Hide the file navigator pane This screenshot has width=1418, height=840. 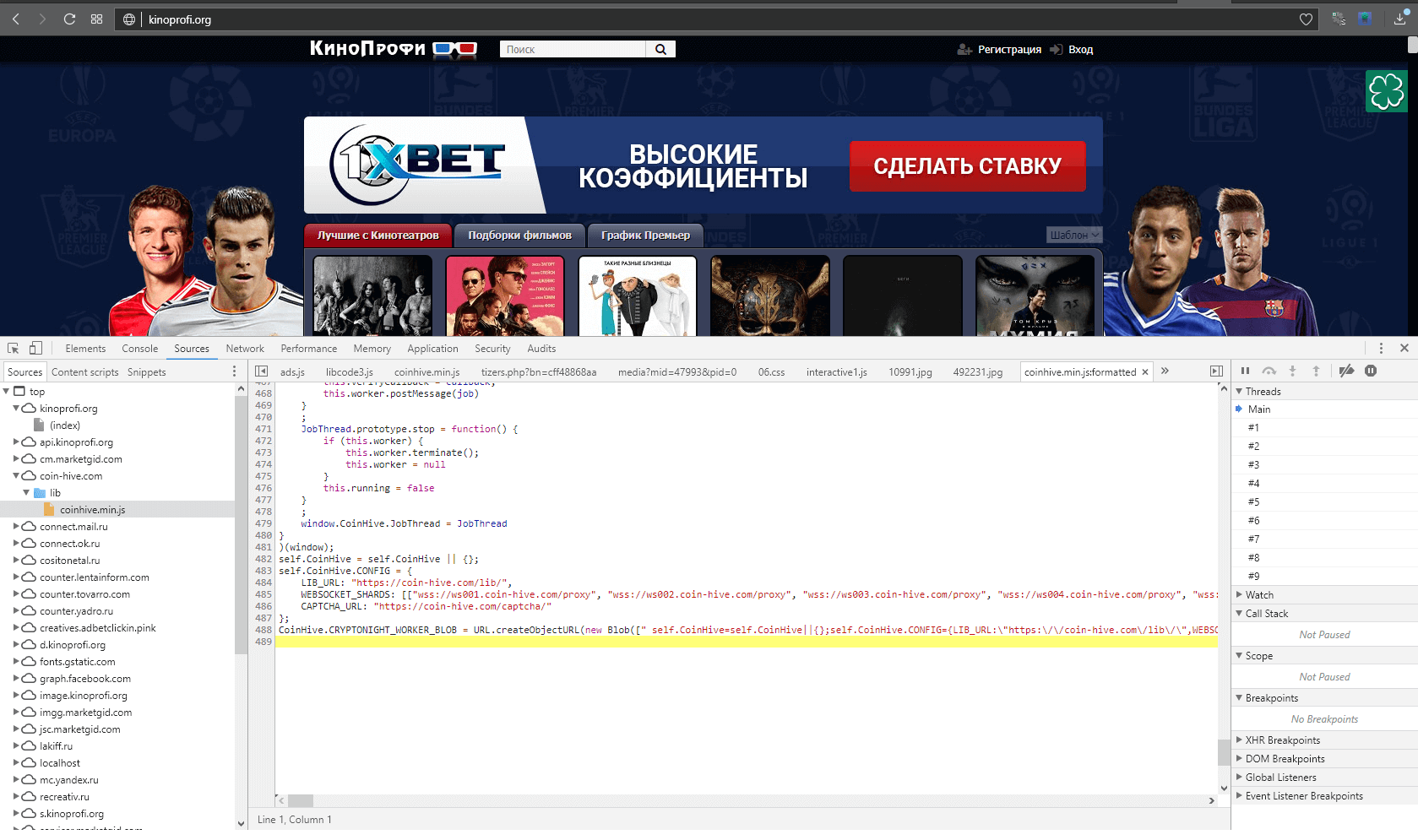[262, 371]
